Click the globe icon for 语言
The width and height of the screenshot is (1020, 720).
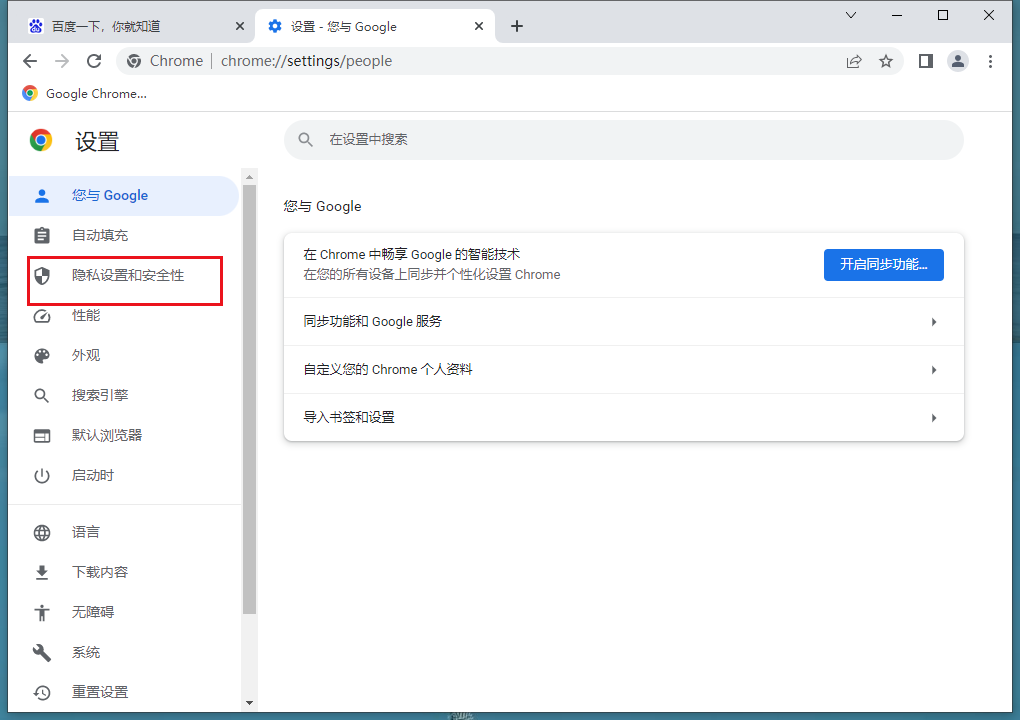click(x=42, y=533)
